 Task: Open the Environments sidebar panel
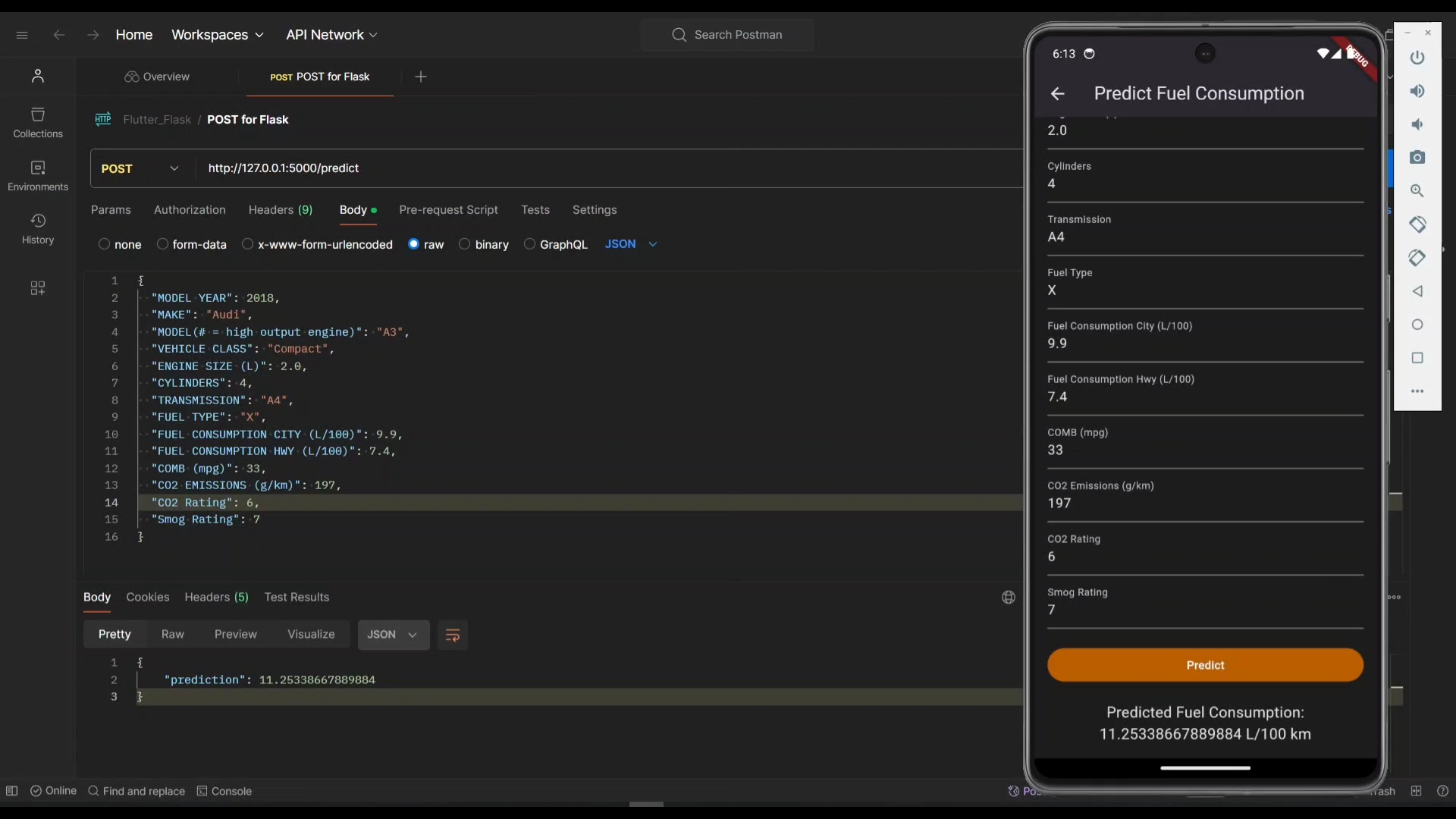tap(38, 175)
